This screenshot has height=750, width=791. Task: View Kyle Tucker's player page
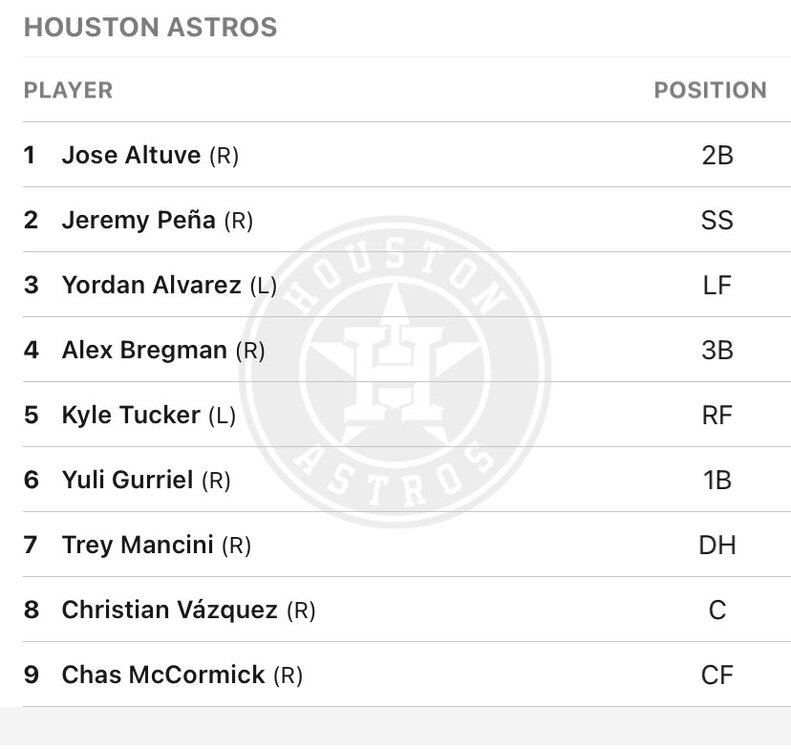coord(131,415)
